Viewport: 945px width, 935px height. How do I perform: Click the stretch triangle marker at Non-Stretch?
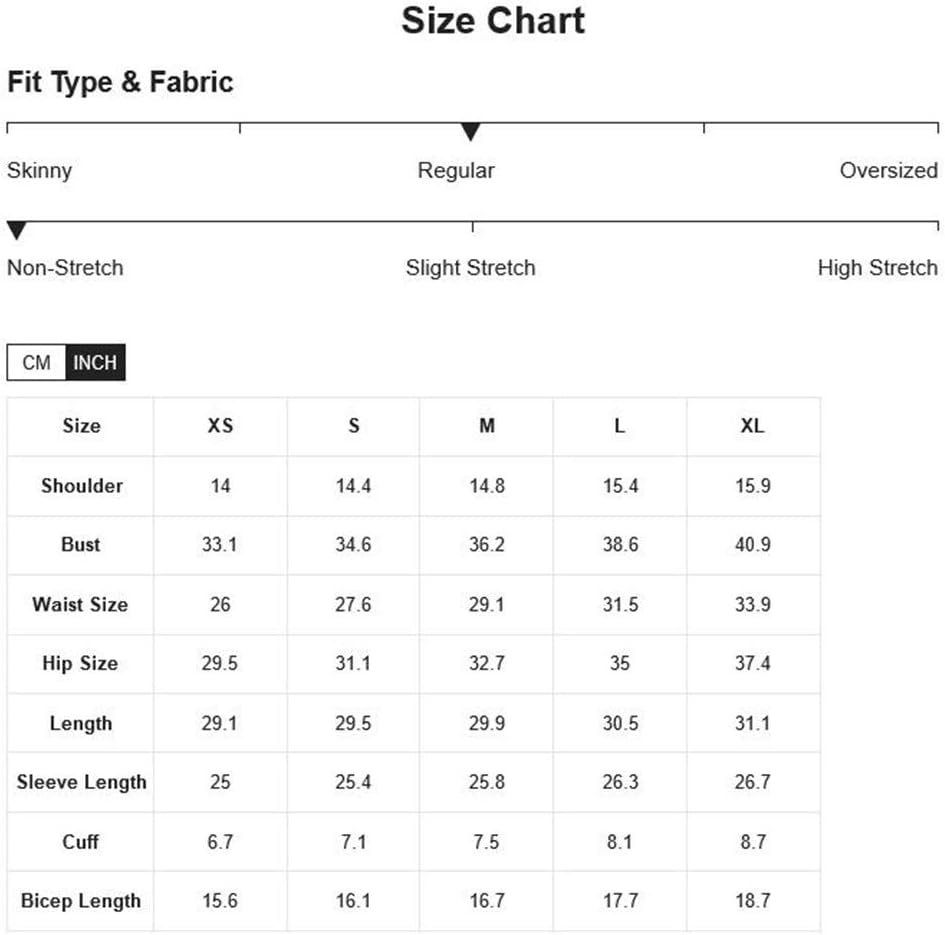[x=16, y=230]
